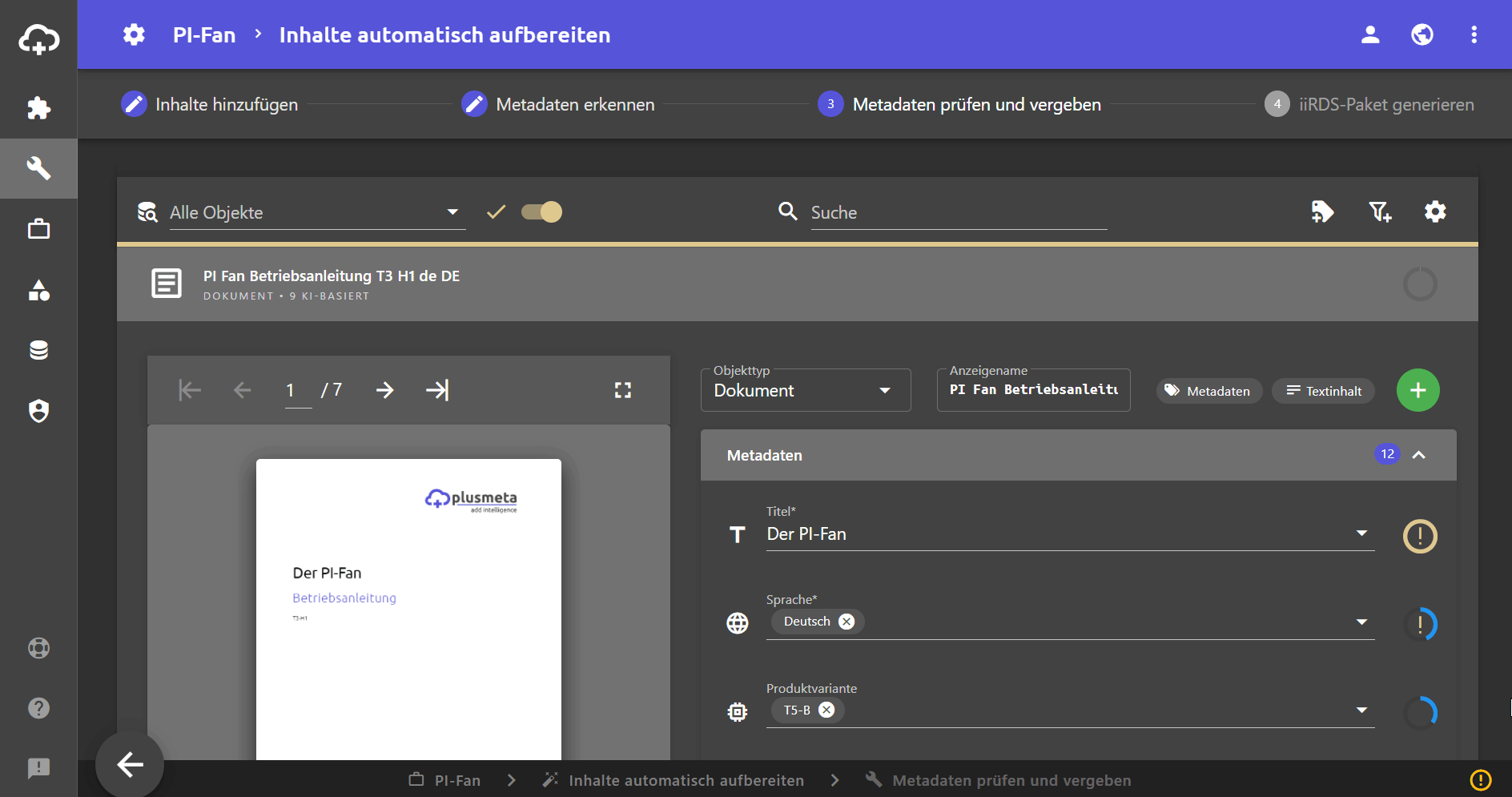This screenshot has width=1512, height=797.
Task: Open the shapes categories sidebar icon
Action: pos(38,290)
